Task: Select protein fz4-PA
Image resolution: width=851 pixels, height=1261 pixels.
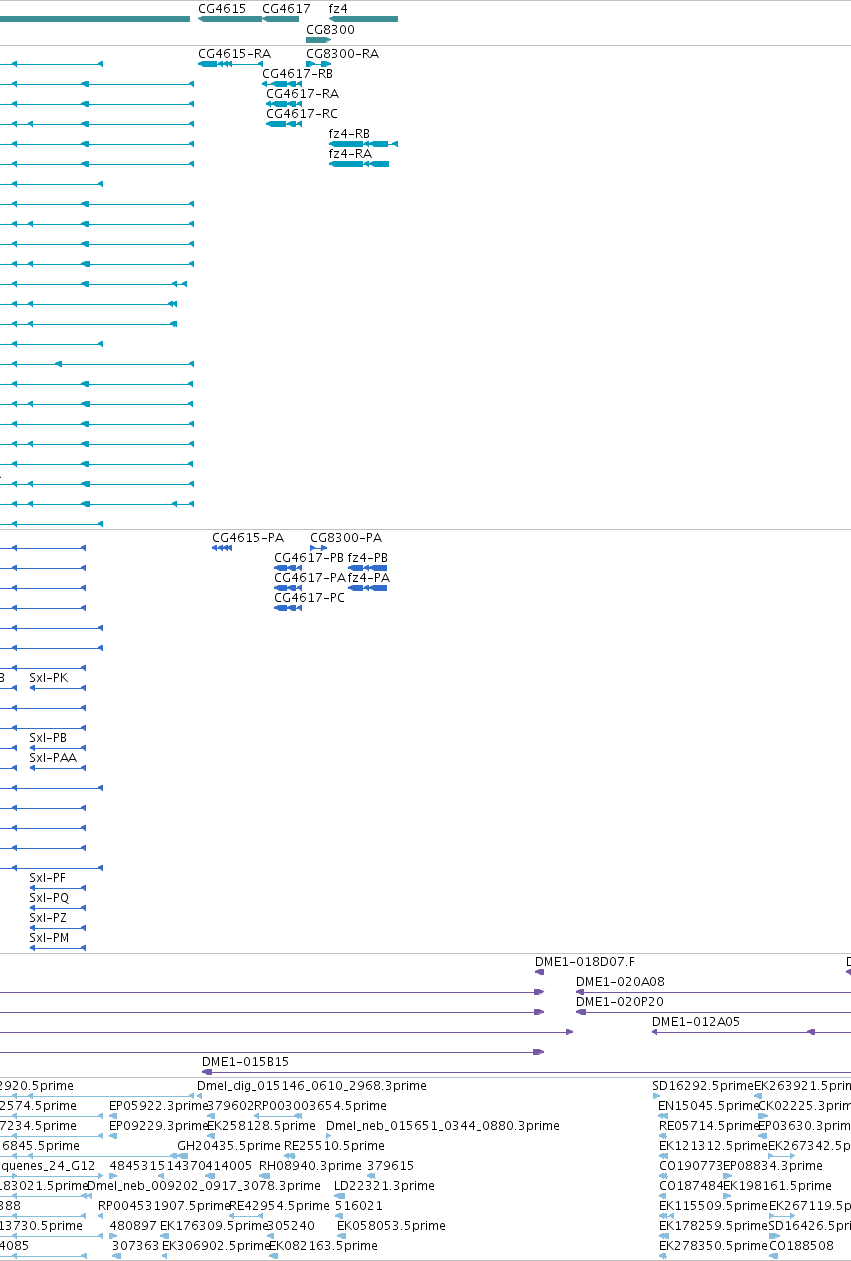Action: coord(369,578)
